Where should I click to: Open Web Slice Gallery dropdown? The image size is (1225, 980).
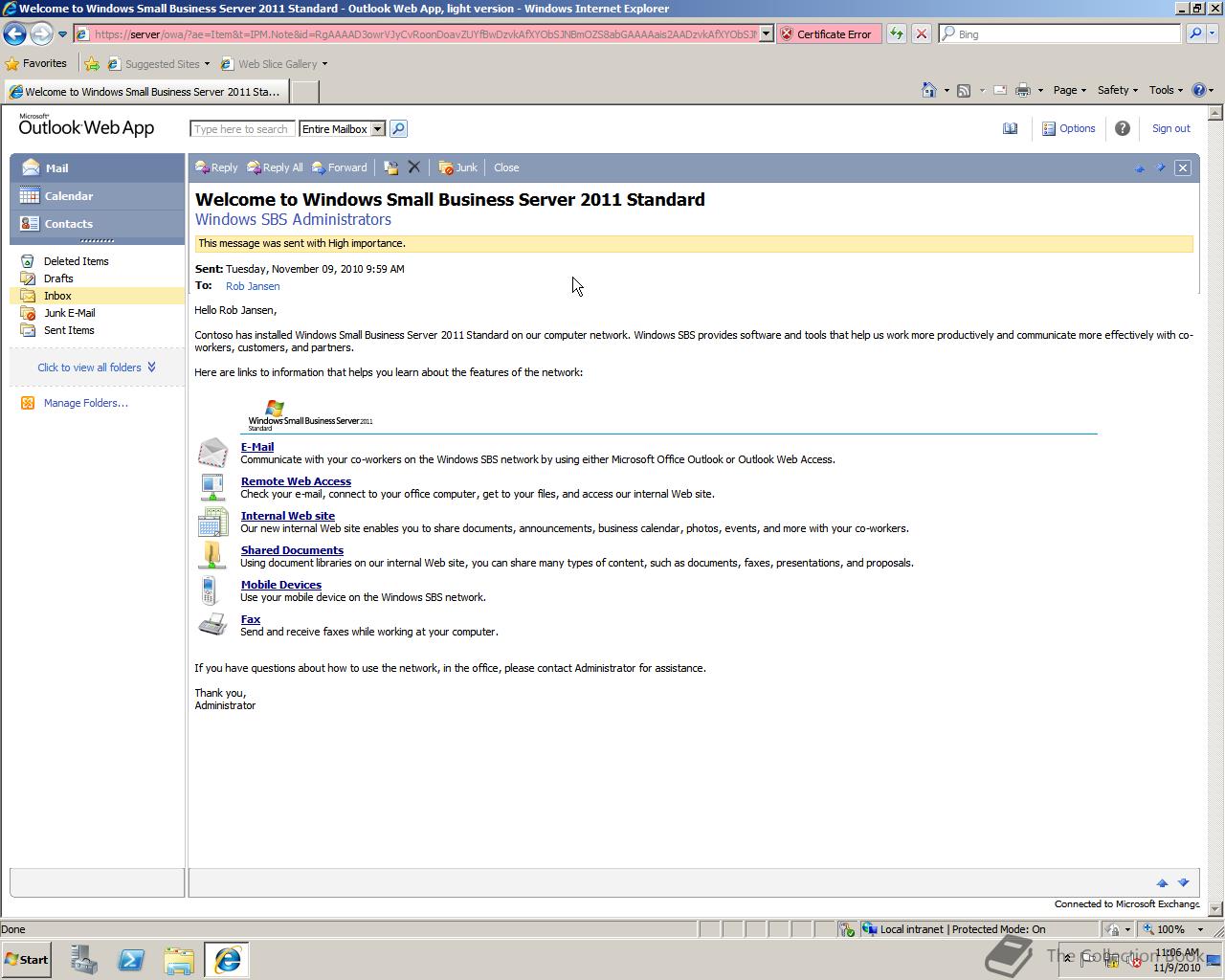click(x=274, y=64)
